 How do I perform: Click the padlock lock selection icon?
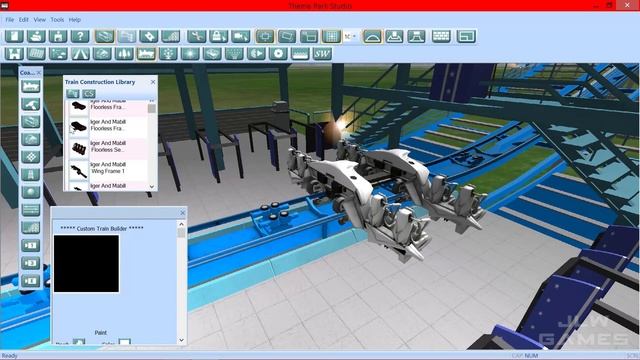click(219, 36)
